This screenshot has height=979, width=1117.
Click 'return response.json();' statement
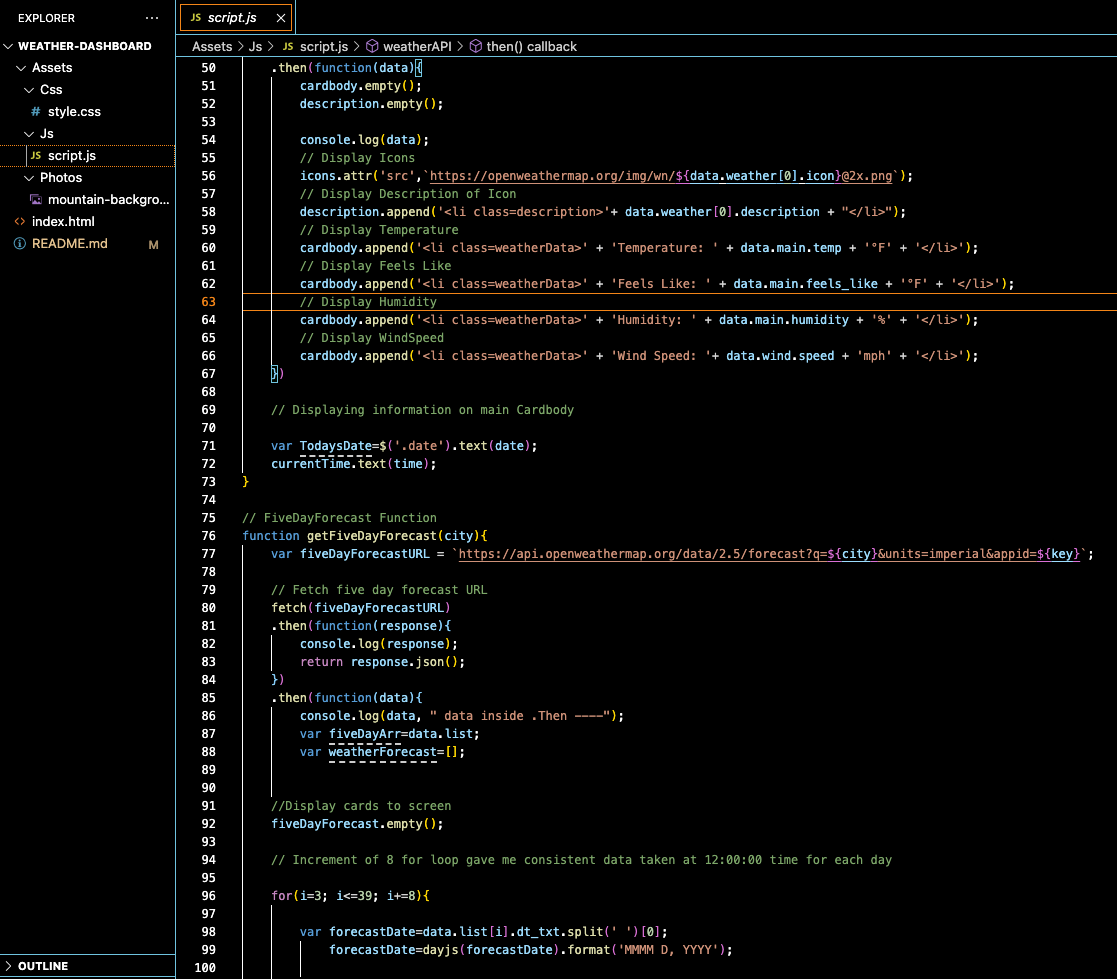click(x=383, y=662)
